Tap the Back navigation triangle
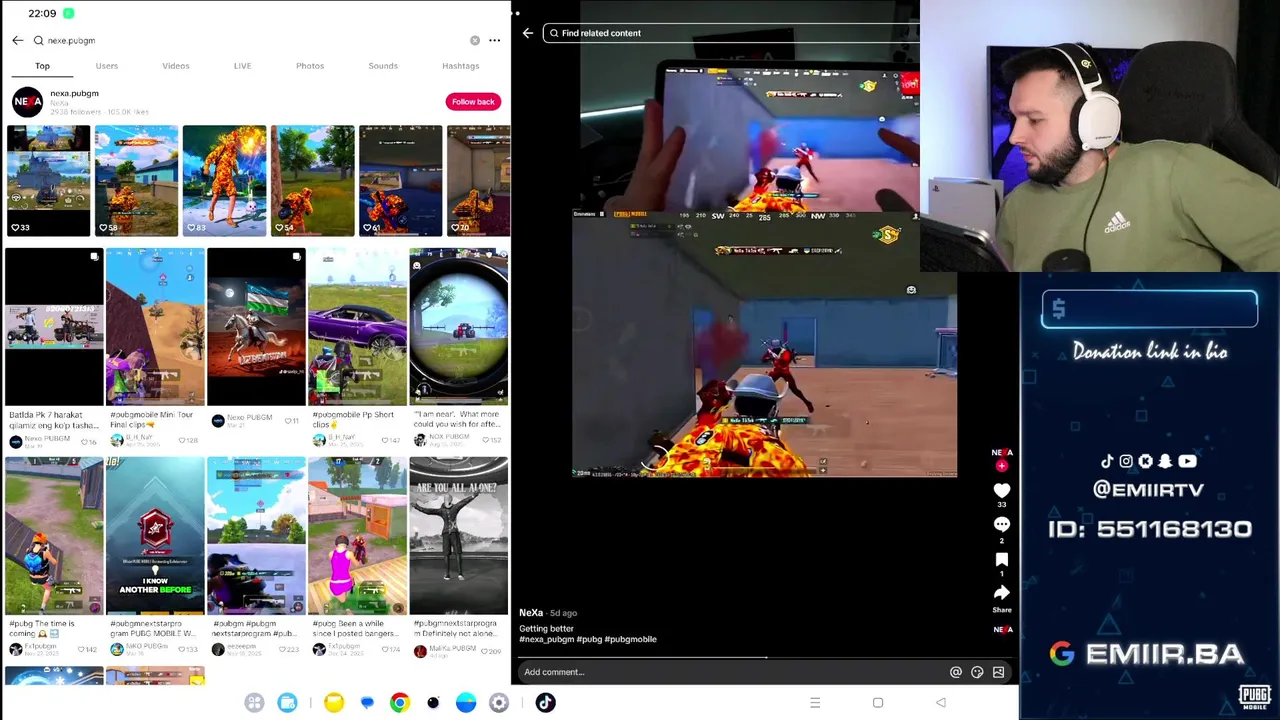Image resolution: width=1280 pixels, height=720 pixels. [940, 703]
